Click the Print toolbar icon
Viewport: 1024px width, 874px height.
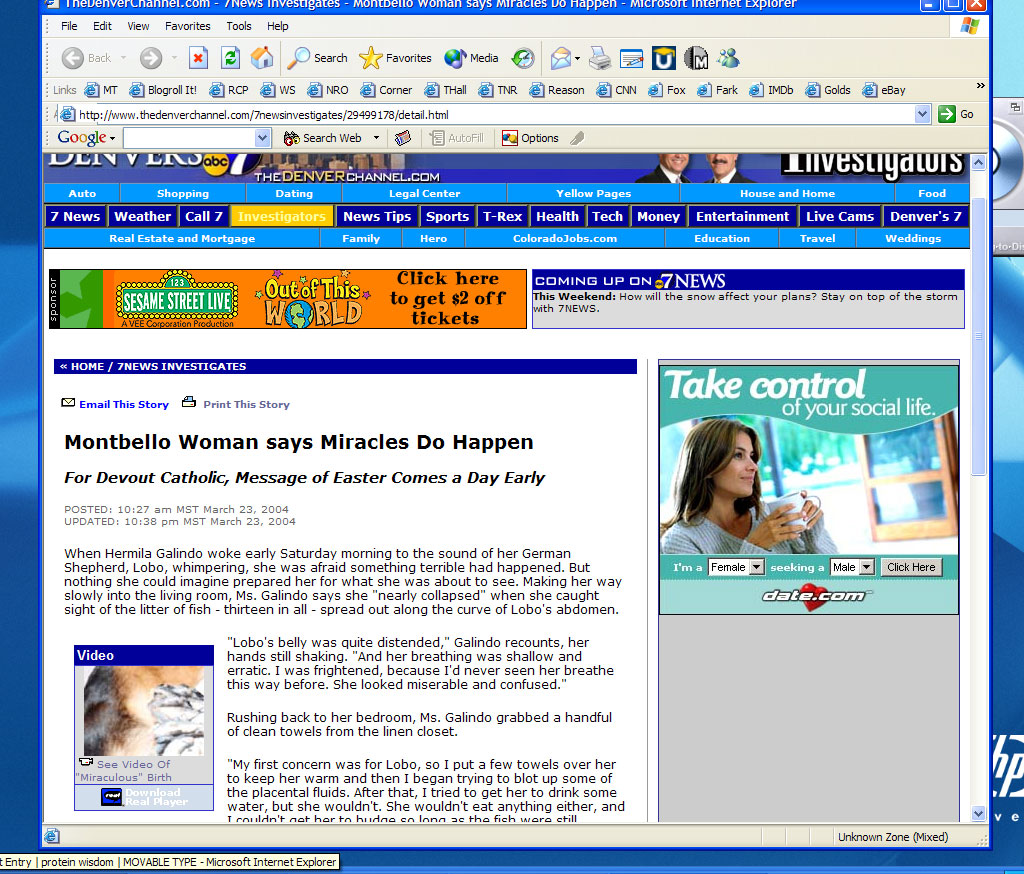click(599, 58)
